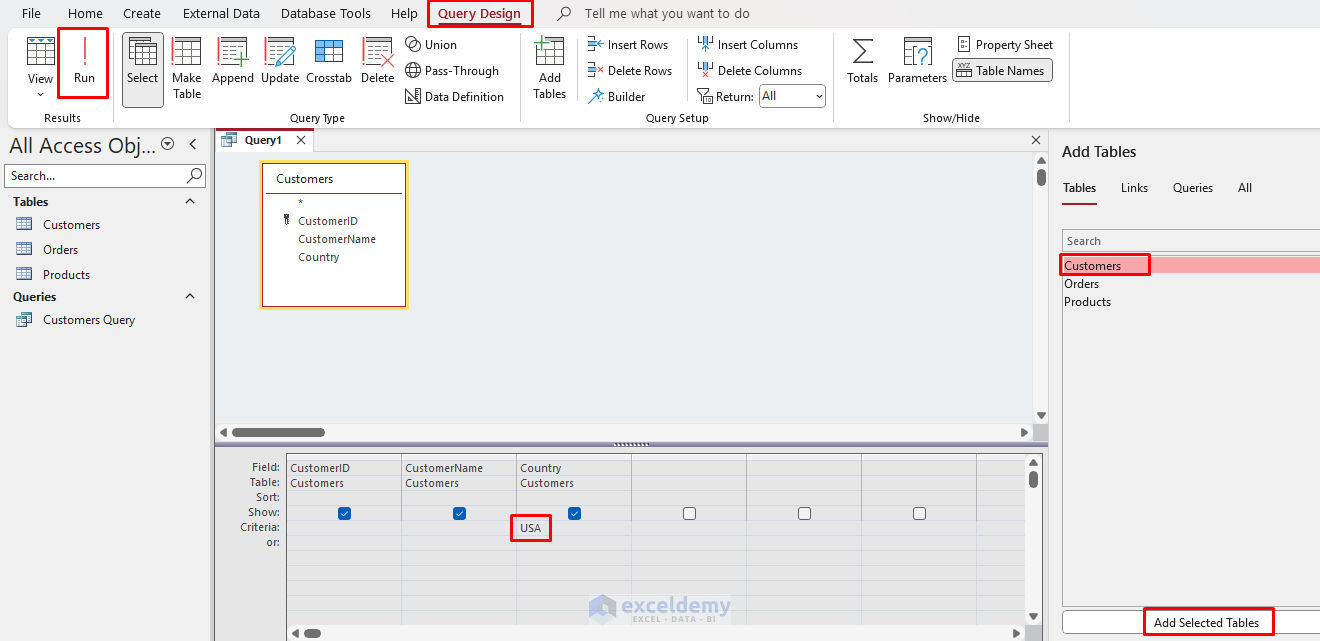Select CustomerName field in Customers table box
The image size is (1320, 641).
[337, 239]
